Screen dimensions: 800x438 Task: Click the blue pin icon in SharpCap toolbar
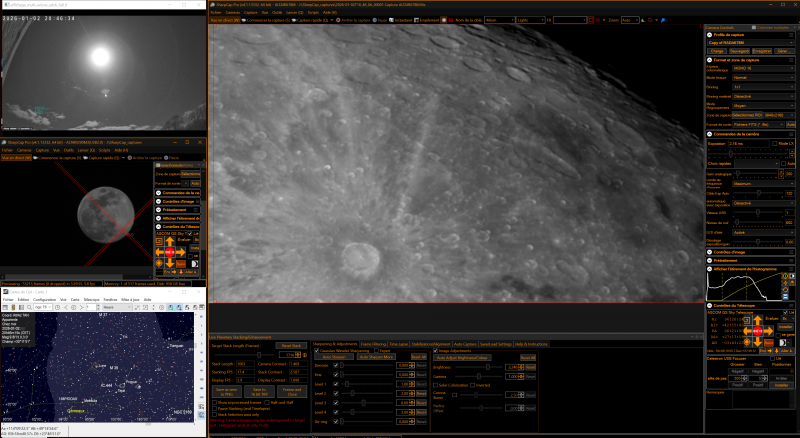click(663, 20)
